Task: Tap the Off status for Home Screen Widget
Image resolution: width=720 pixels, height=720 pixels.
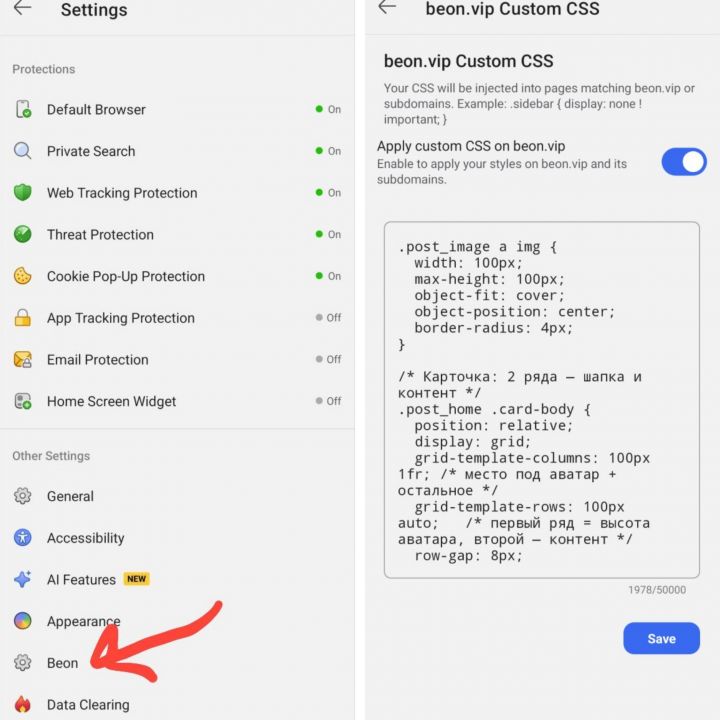Action: click(328, 401)
